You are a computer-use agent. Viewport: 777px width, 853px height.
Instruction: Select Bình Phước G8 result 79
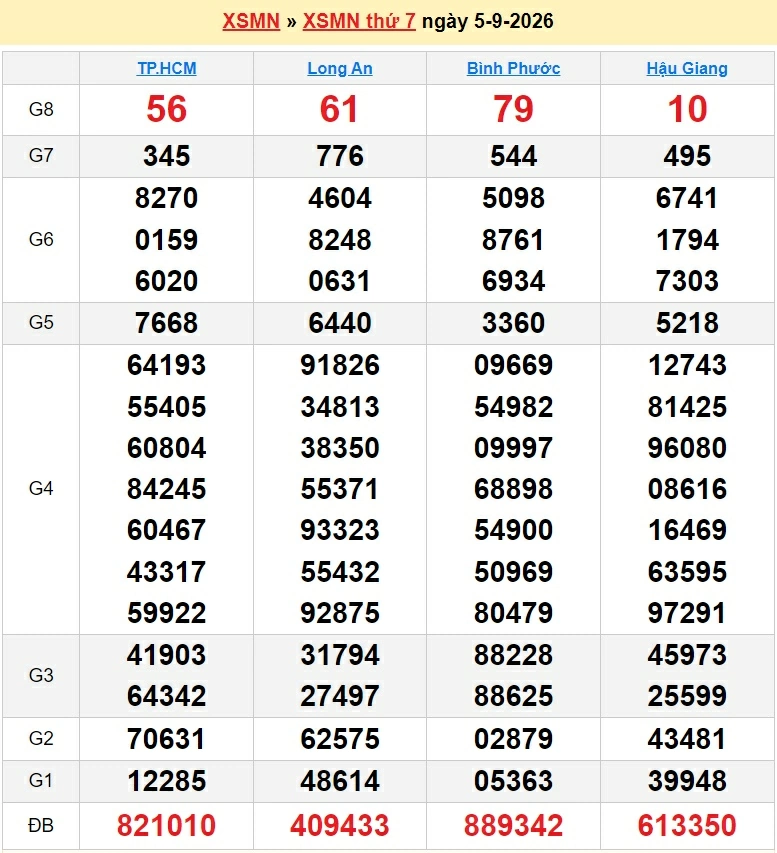(513, 109)
